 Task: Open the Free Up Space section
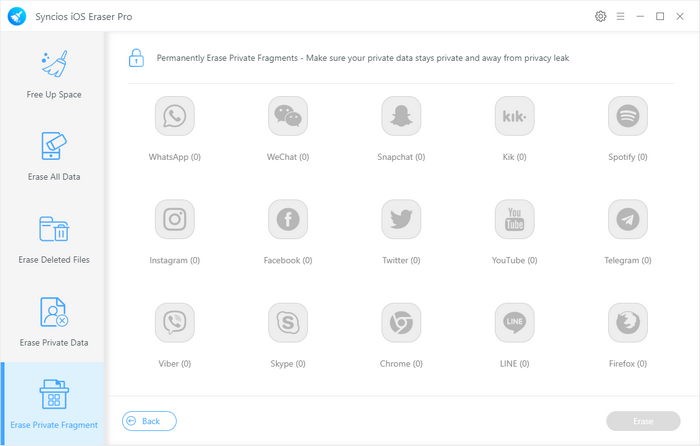pyautogui.click(x=54, y=74)
